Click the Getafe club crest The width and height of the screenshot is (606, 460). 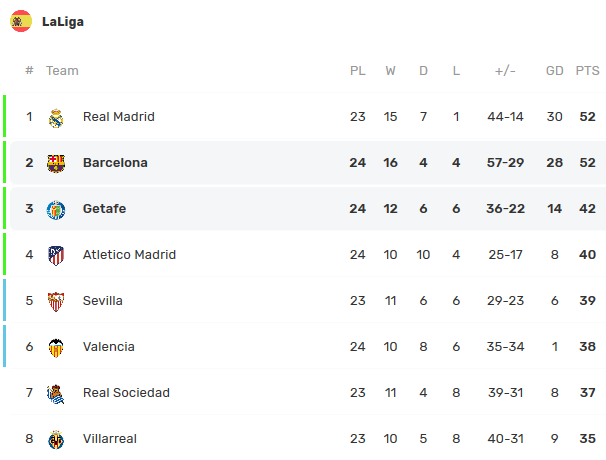(x=56, y=209)
